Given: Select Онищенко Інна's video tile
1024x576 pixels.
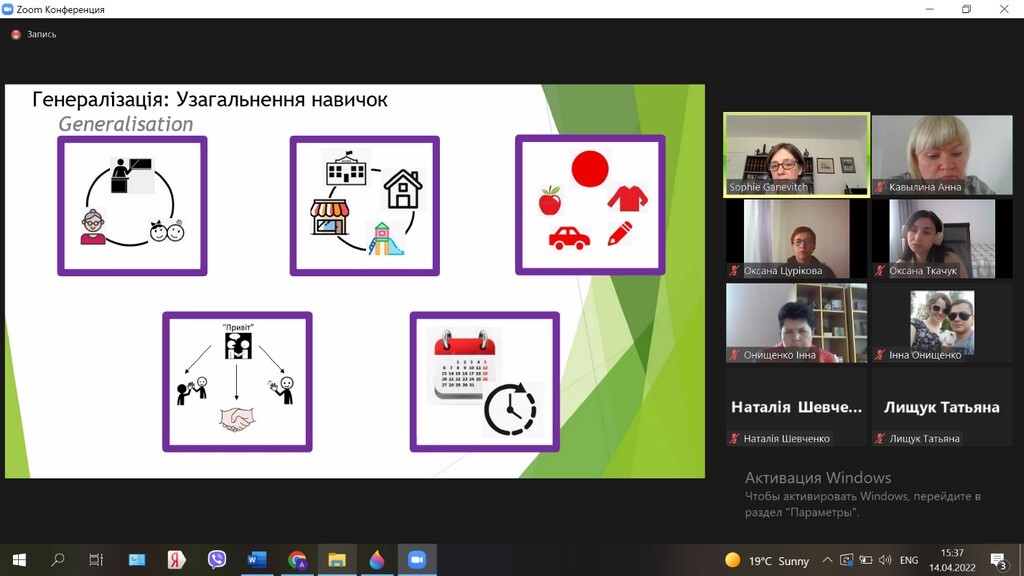Looking at the screenshot, I should pyautogui.click(x=796, y=323).
